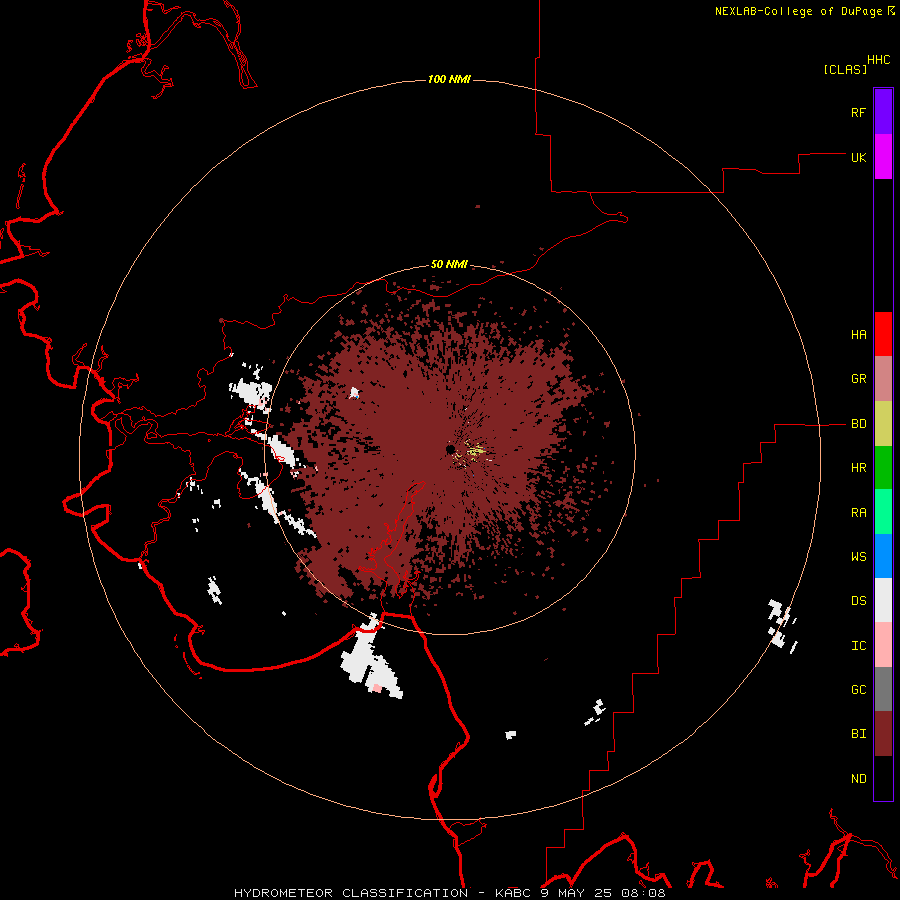Viewport: 900px width, 900px height.
Task: Click the HHC product code label
Action: pyautogui.click(x=878, y=60)
